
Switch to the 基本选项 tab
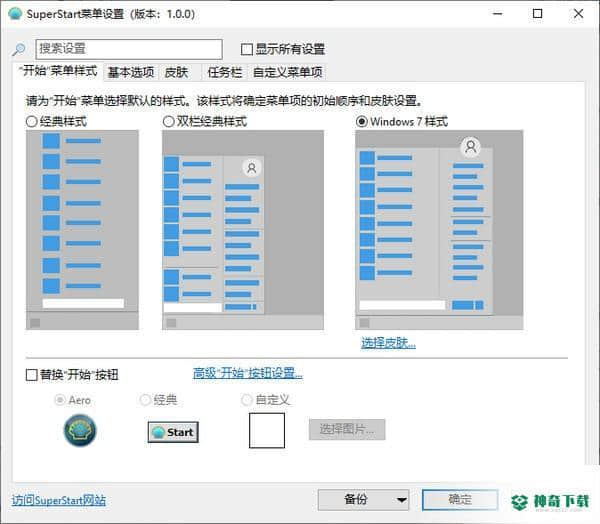(x=131, y=72)
